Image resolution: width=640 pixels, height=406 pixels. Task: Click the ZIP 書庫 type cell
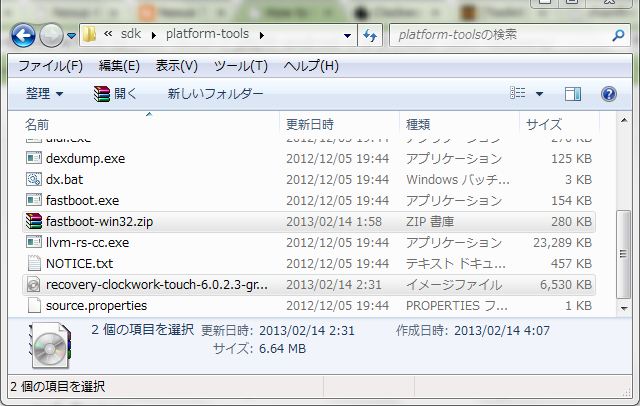pos(430,222)
